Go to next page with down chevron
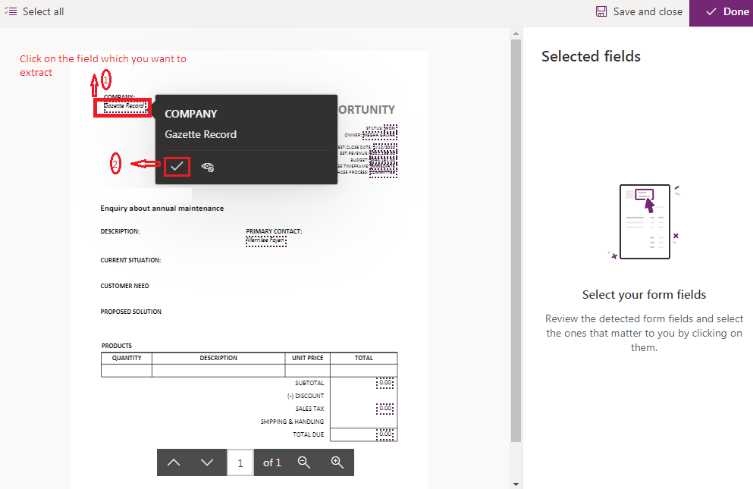 pyautogui.click(x=207, y=463)
